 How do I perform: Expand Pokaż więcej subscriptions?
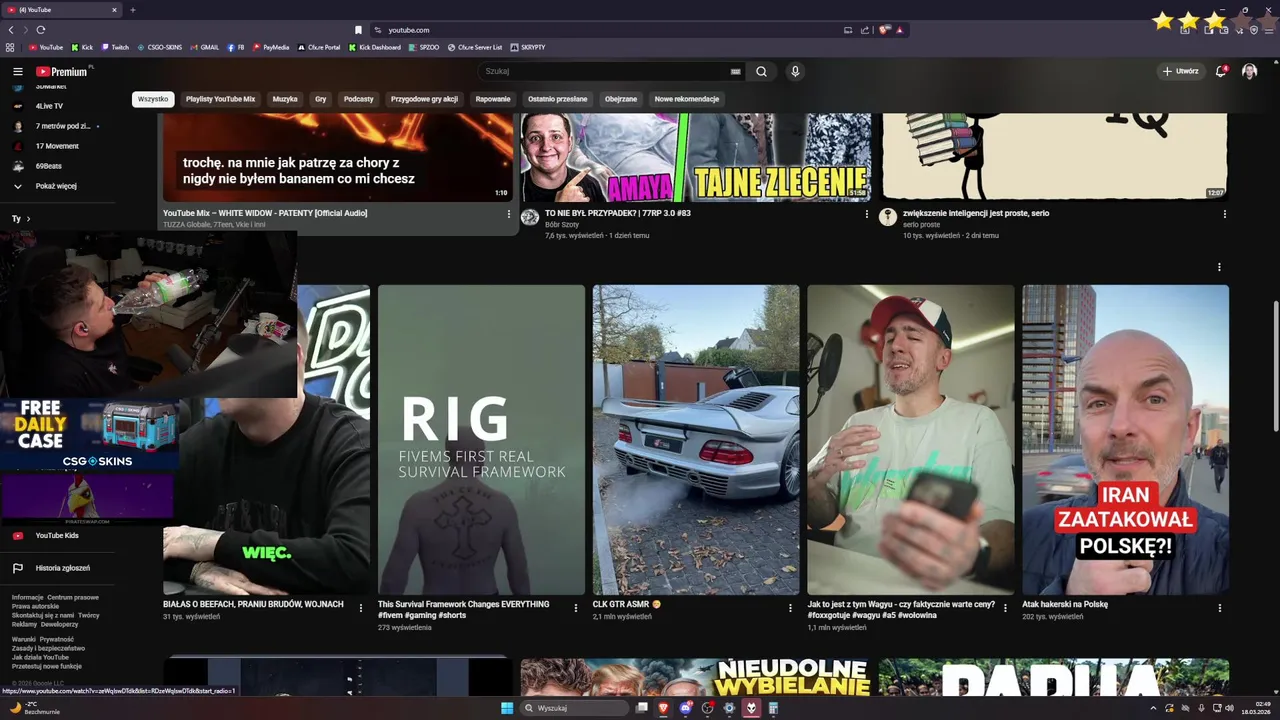pyautogui.click(x=56, y=186)
